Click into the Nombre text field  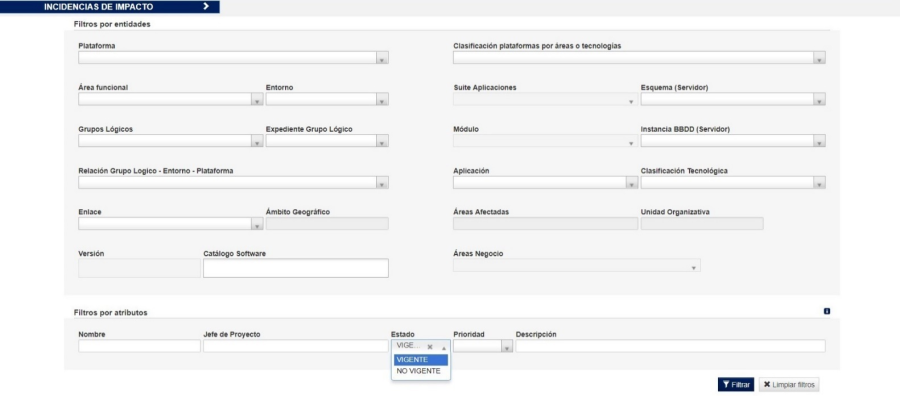click(139, 346)
